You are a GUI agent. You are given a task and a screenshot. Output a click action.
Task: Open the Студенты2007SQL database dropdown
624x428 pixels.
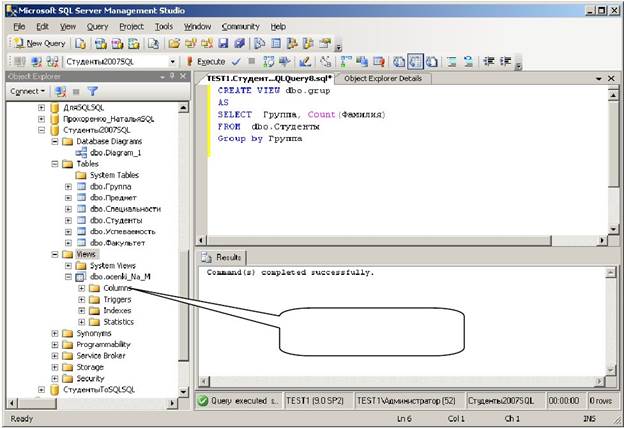171,62
